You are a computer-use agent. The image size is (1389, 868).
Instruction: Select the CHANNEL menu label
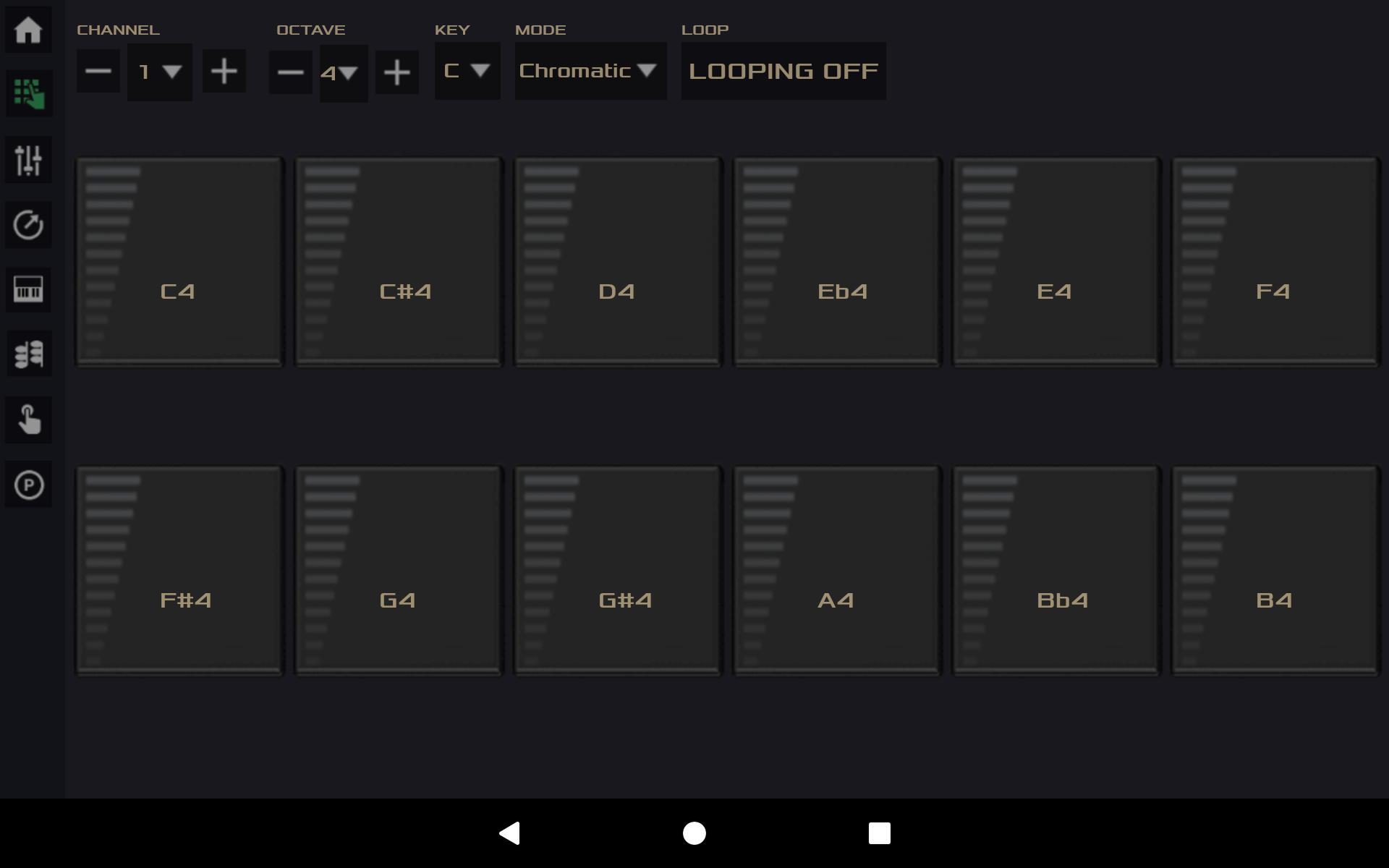pos(117,28)
